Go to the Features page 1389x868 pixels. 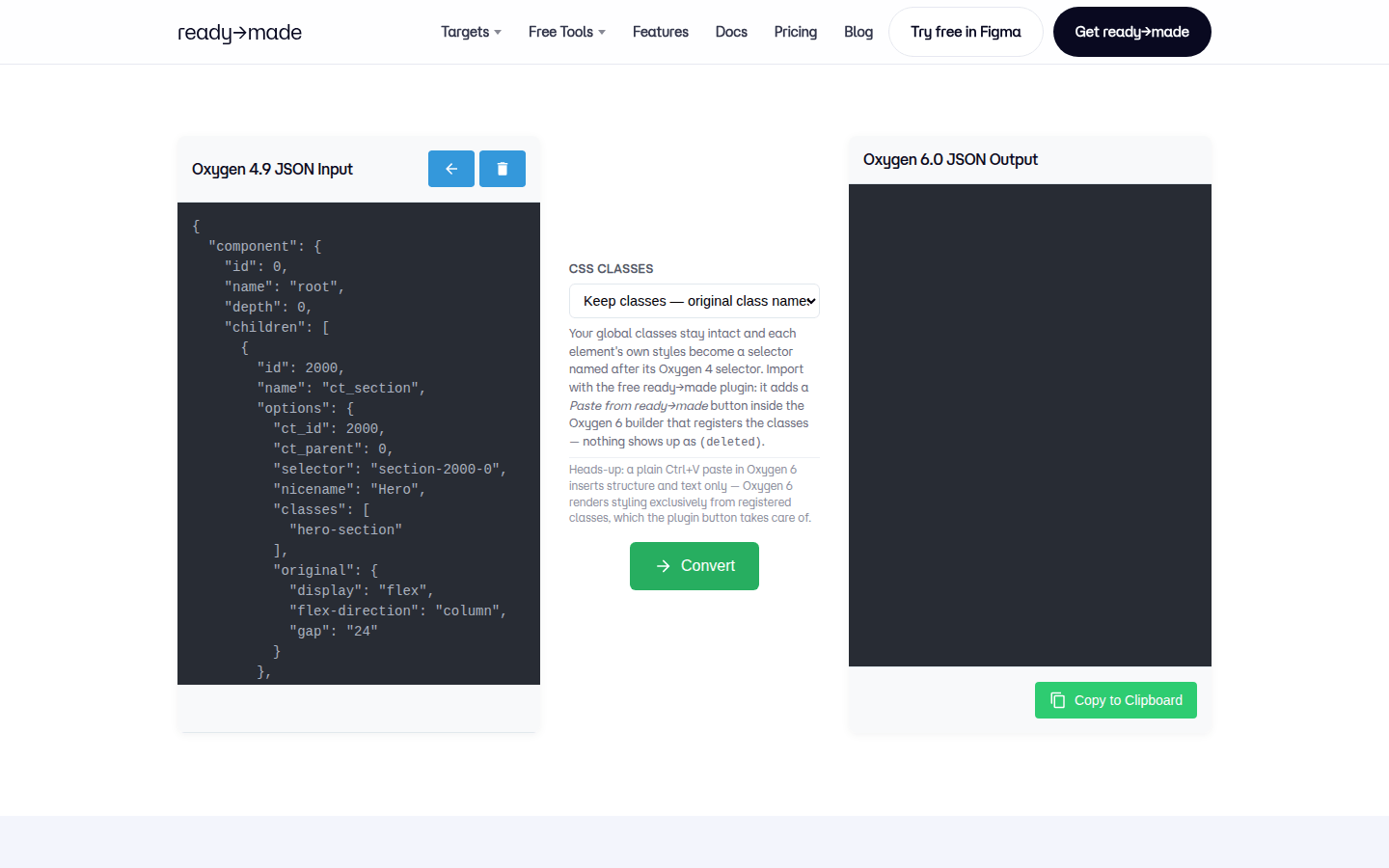coord(661,32)
